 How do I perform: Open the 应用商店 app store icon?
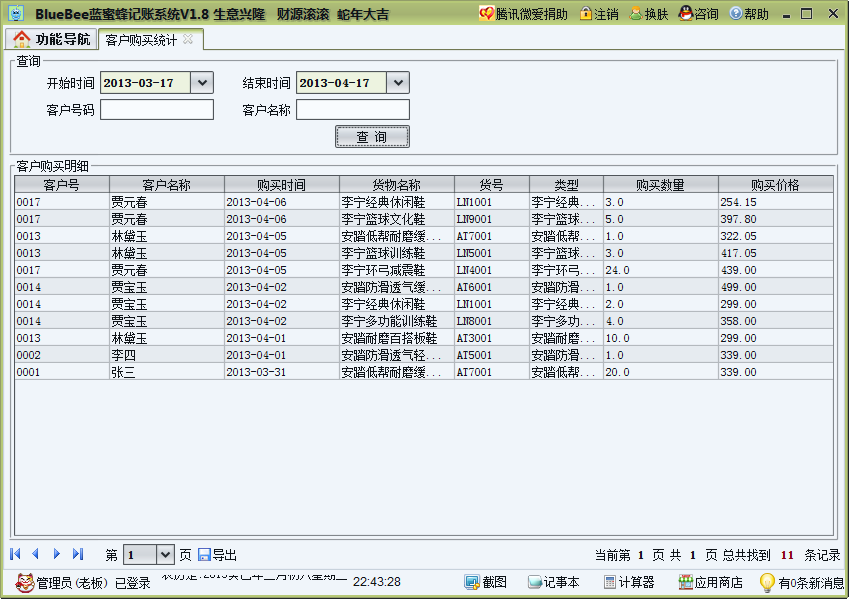[x=685, y=582]
